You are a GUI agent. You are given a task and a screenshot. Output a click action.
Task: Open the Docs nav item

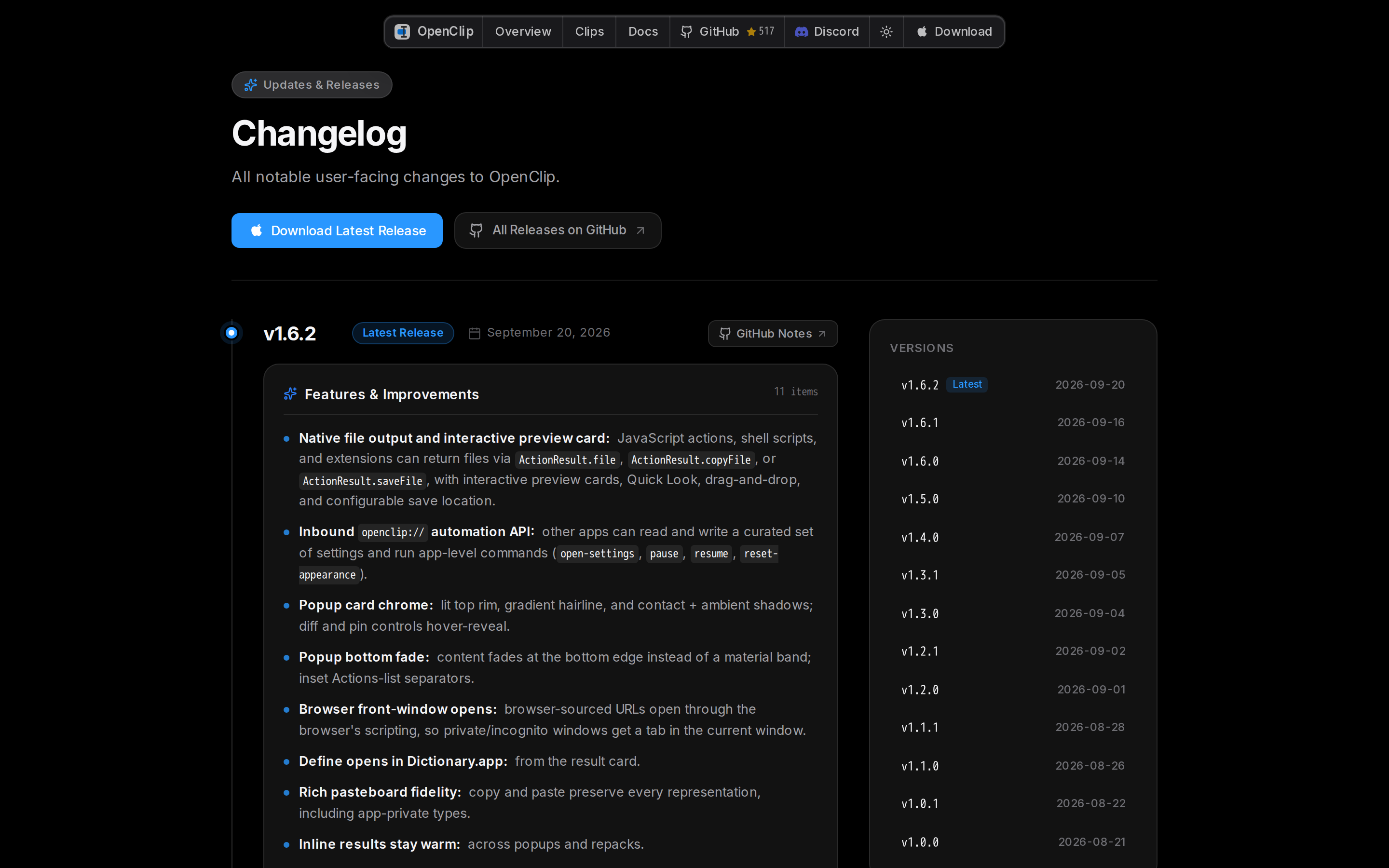click(x=643, y=31)
